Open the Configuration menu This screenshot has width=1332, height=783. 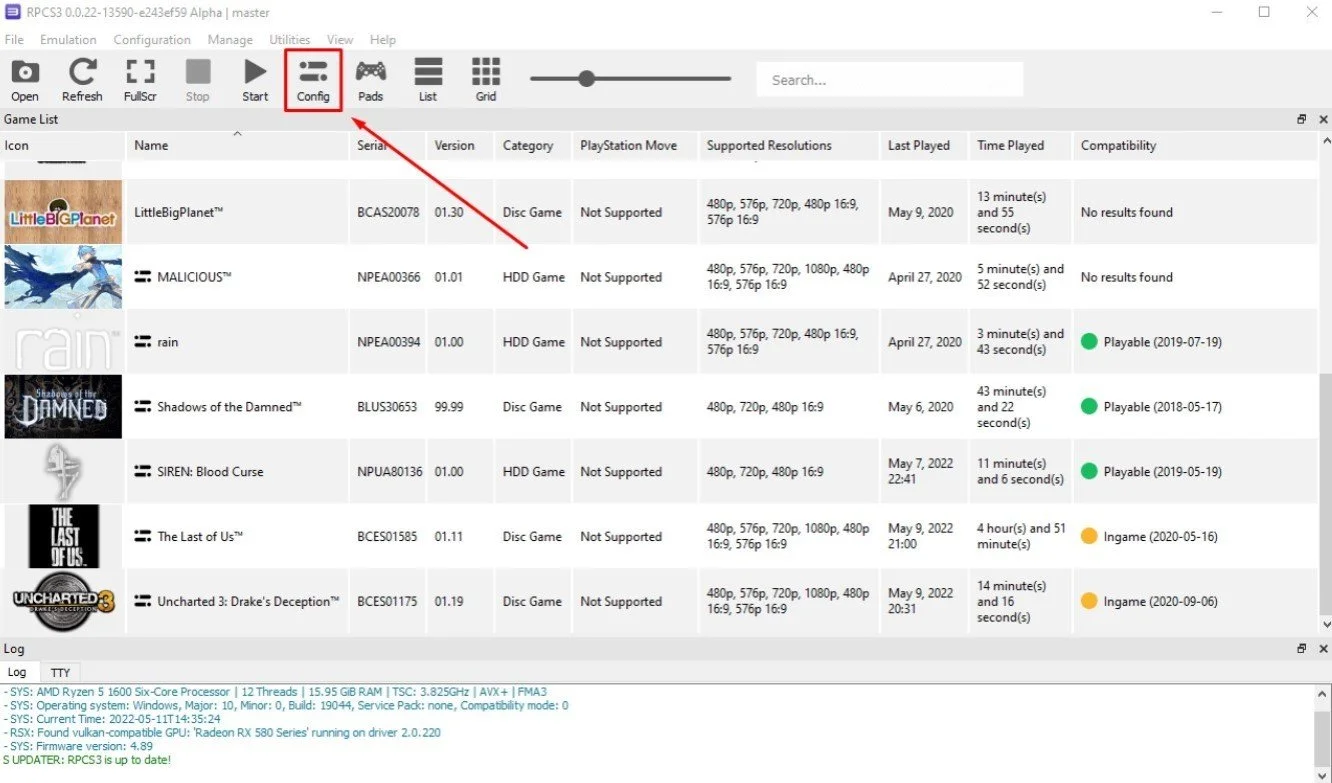click(x=152, y=40)
